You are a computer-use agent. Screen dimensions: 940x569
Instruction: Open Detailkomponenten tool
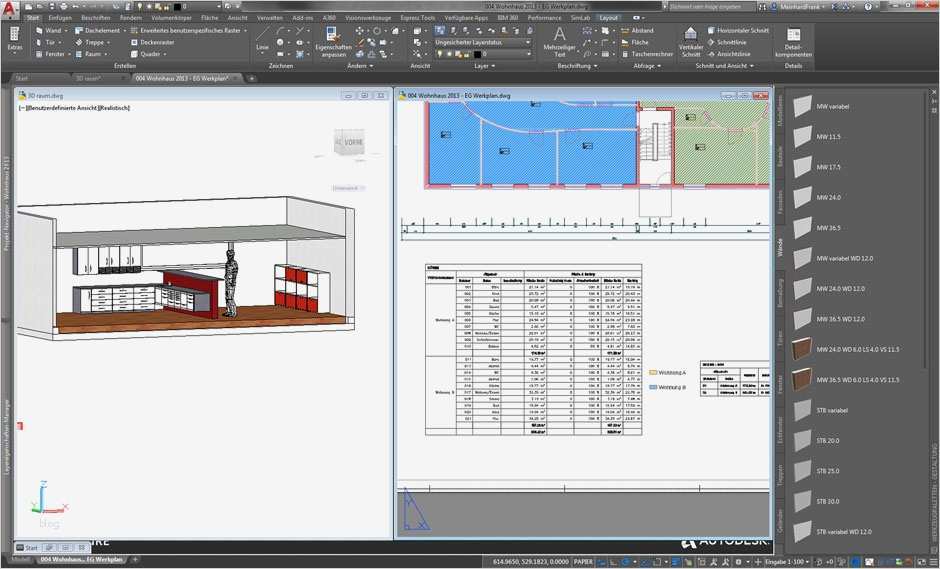793,40
